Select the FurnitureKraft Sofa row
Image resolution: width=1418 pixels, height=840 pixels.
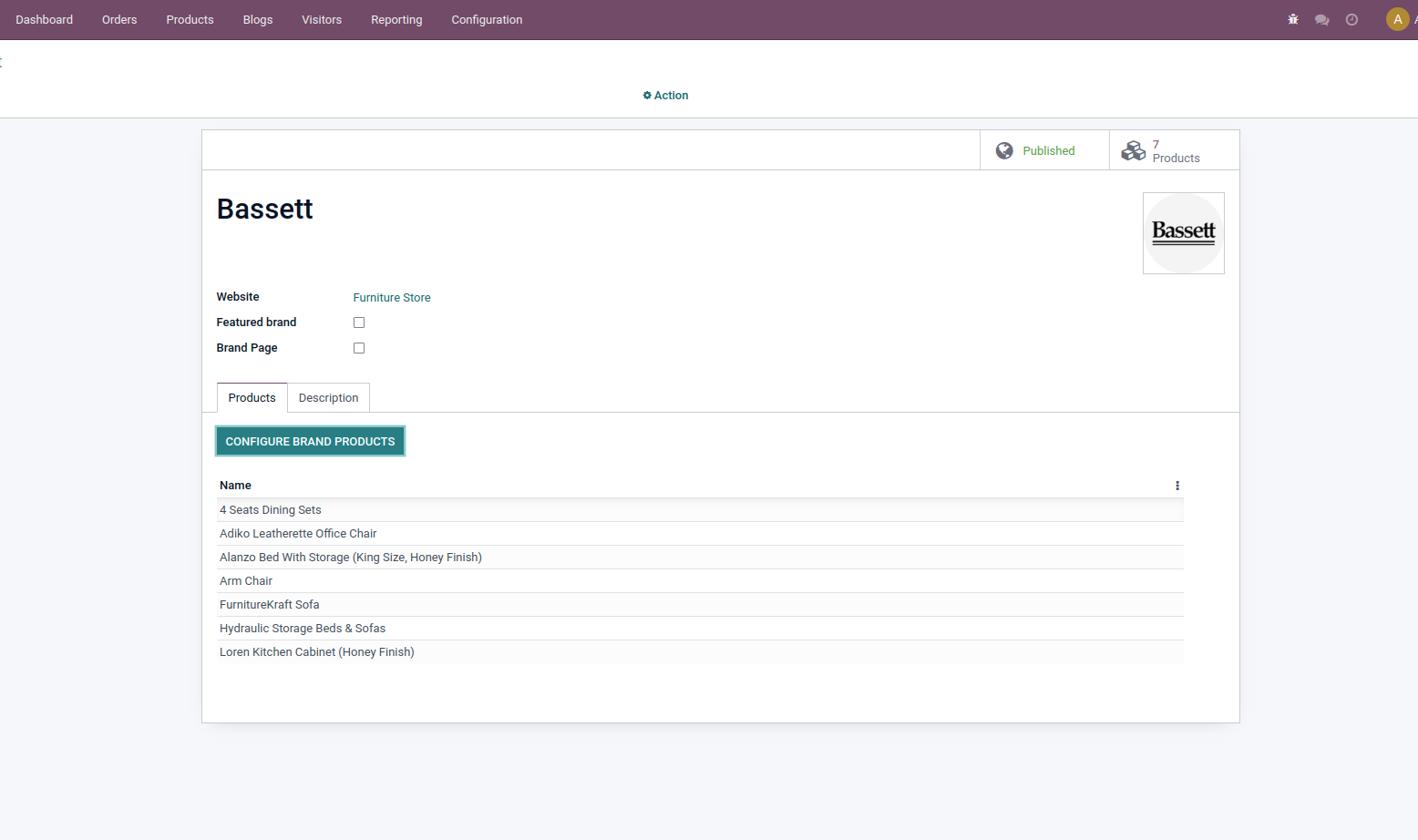[270, 605]
